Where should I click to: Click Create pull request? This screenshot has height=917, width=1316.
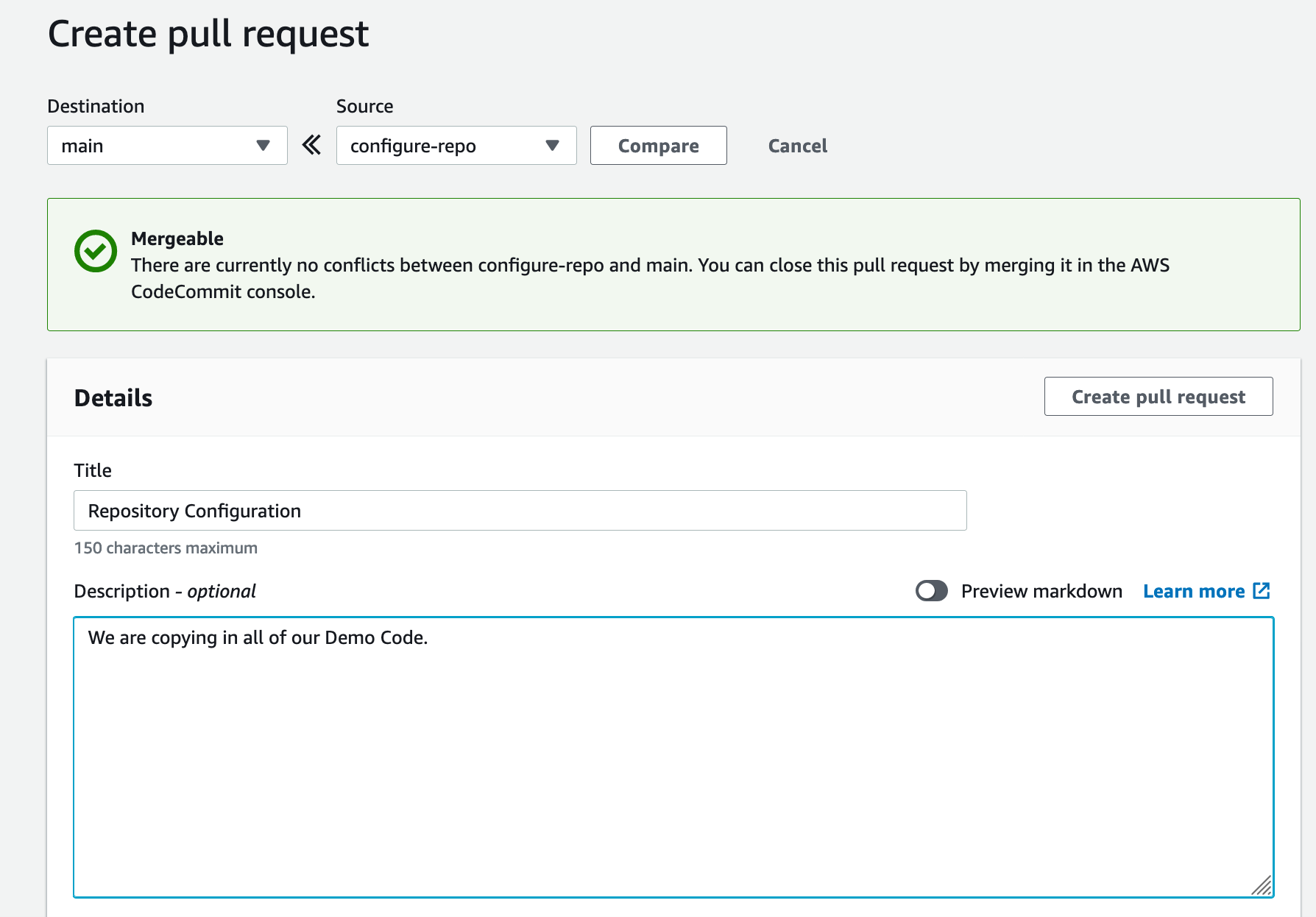tap(1158, 397)
